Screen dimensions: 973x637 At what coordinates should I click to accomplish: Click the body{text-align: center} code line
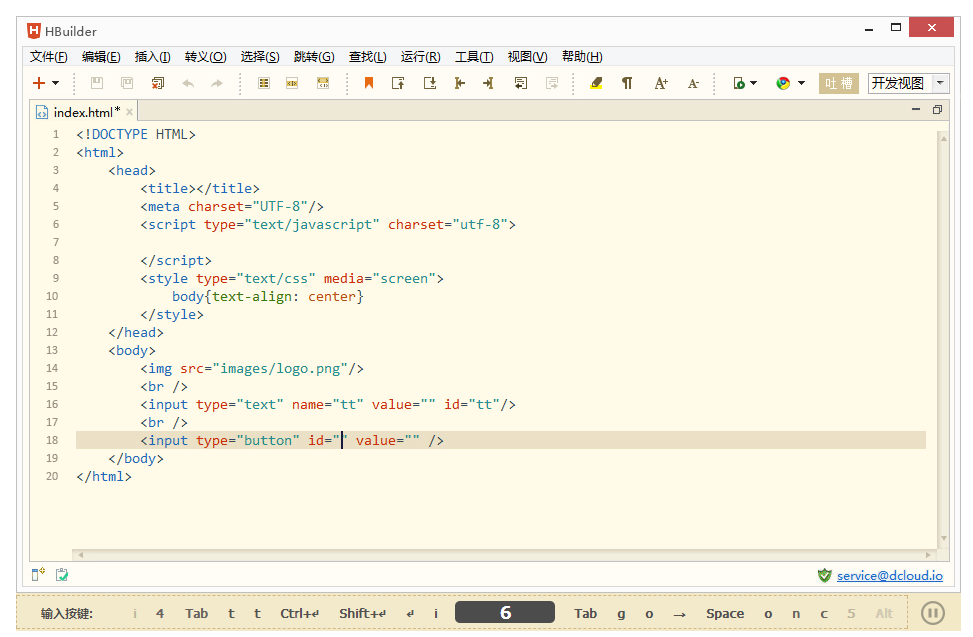267,296
